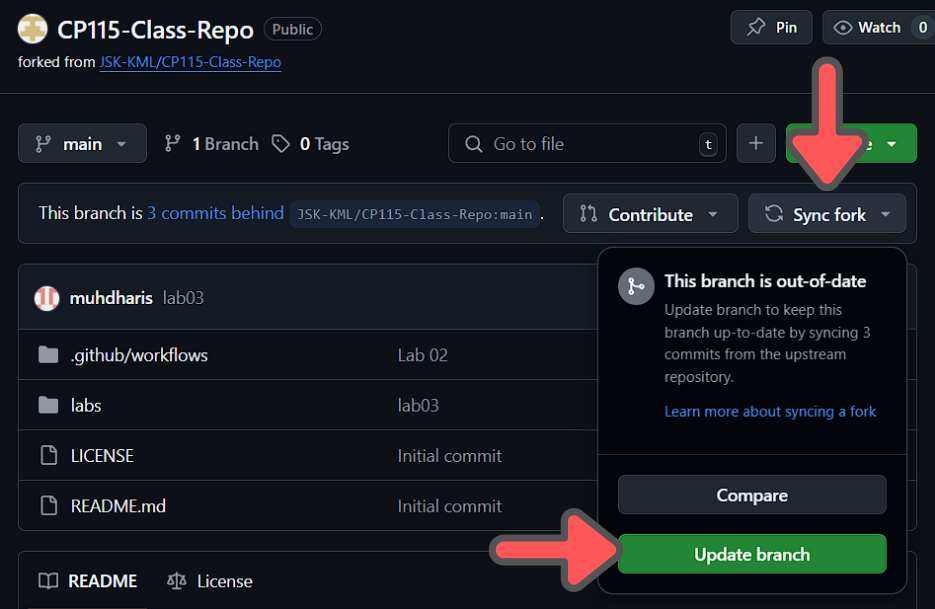The width and height of the screenshot is (935, 609).
Task: Click the eye icon in the Watch button
Action: (x=843, y=27)
